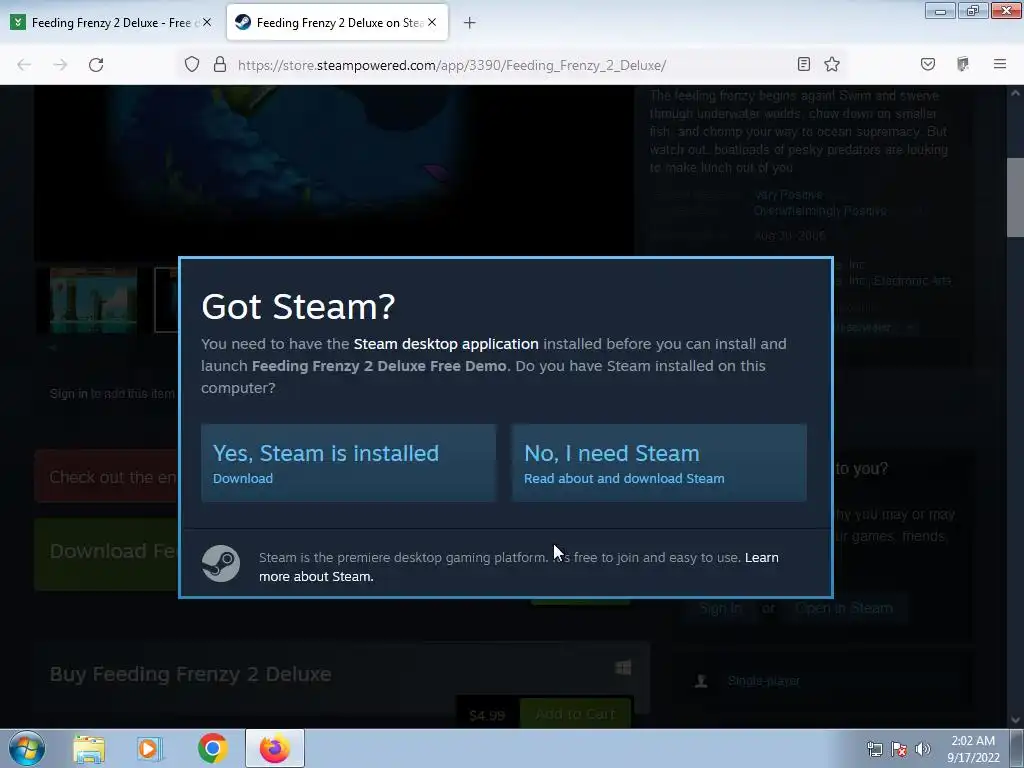Click the 'Got Steam?' dialog heading

(x=298, y=306)
